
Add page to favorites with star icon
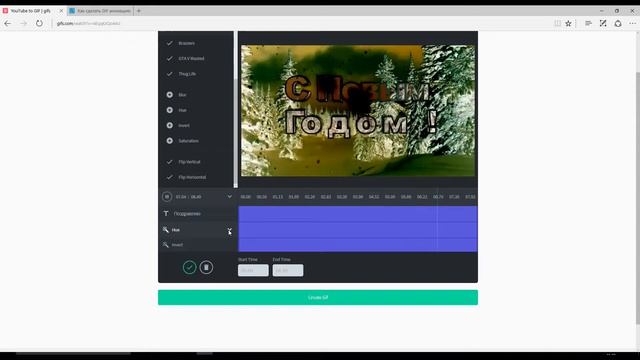coord(568,24)
